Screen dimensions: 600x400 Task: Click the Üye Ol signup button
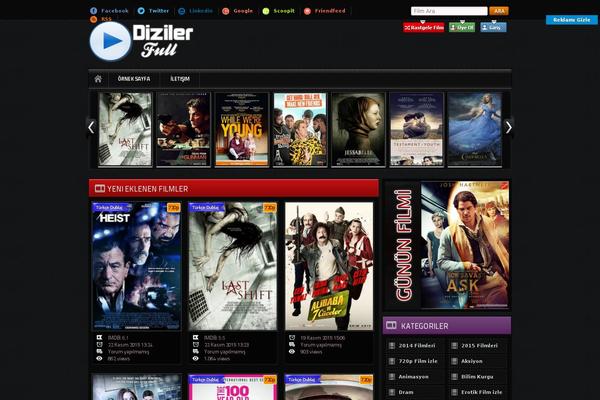462,27
